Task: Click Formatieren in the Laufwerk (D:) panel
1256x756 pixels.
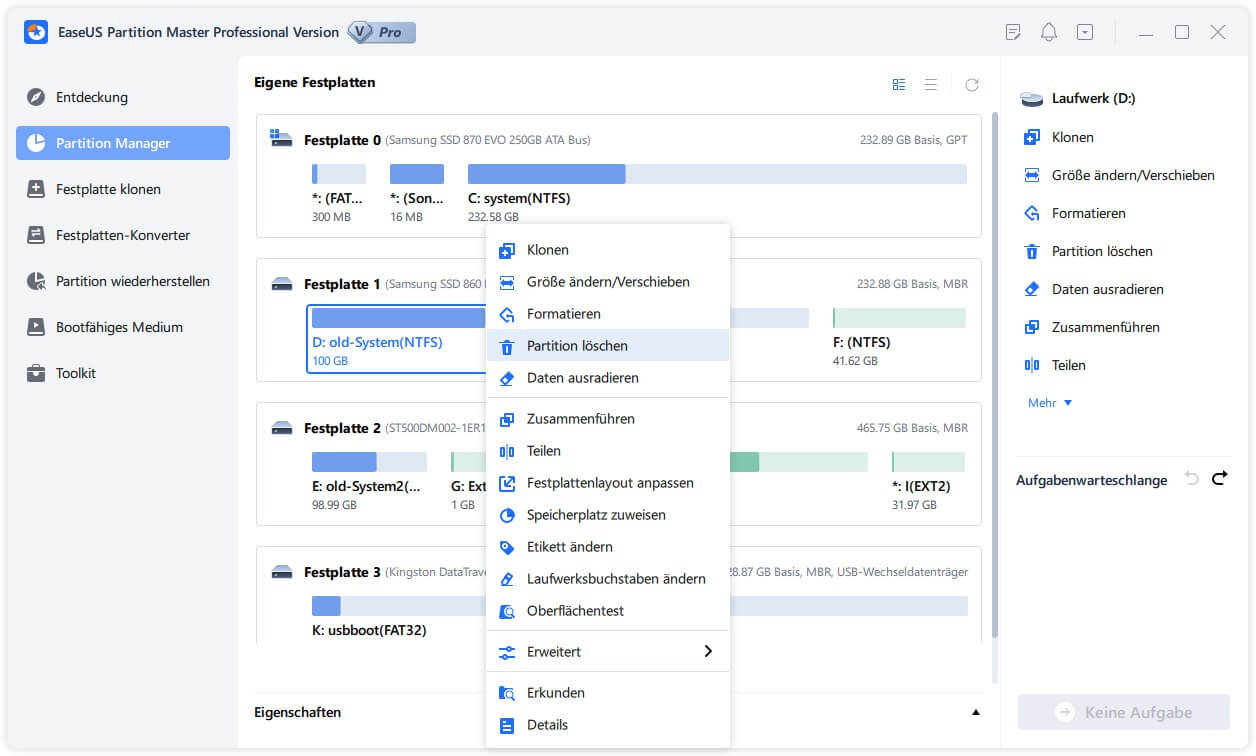Action: pos(1074,213)
